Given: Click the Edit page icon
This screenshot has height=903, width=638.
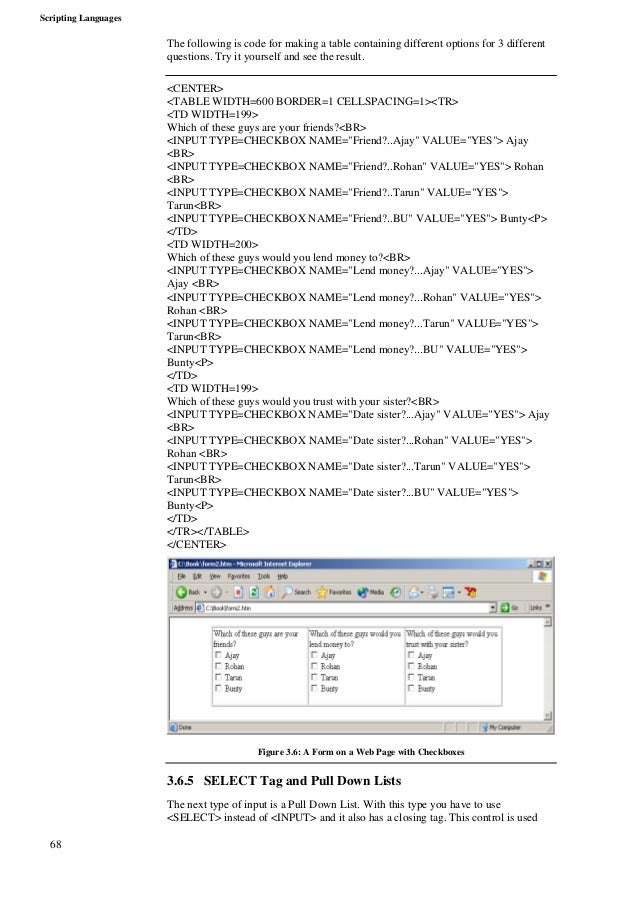Looking at the screenshot, I should tap(448, 592).
